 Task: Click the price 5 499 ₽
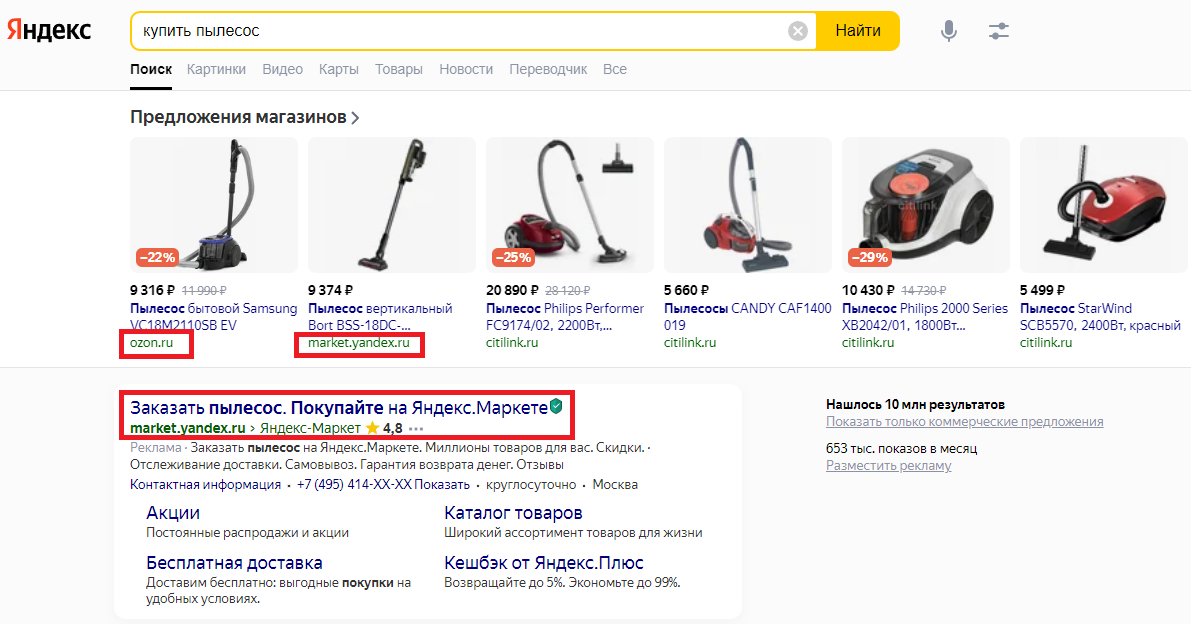pyautogui.click(x=1042, y=290)
